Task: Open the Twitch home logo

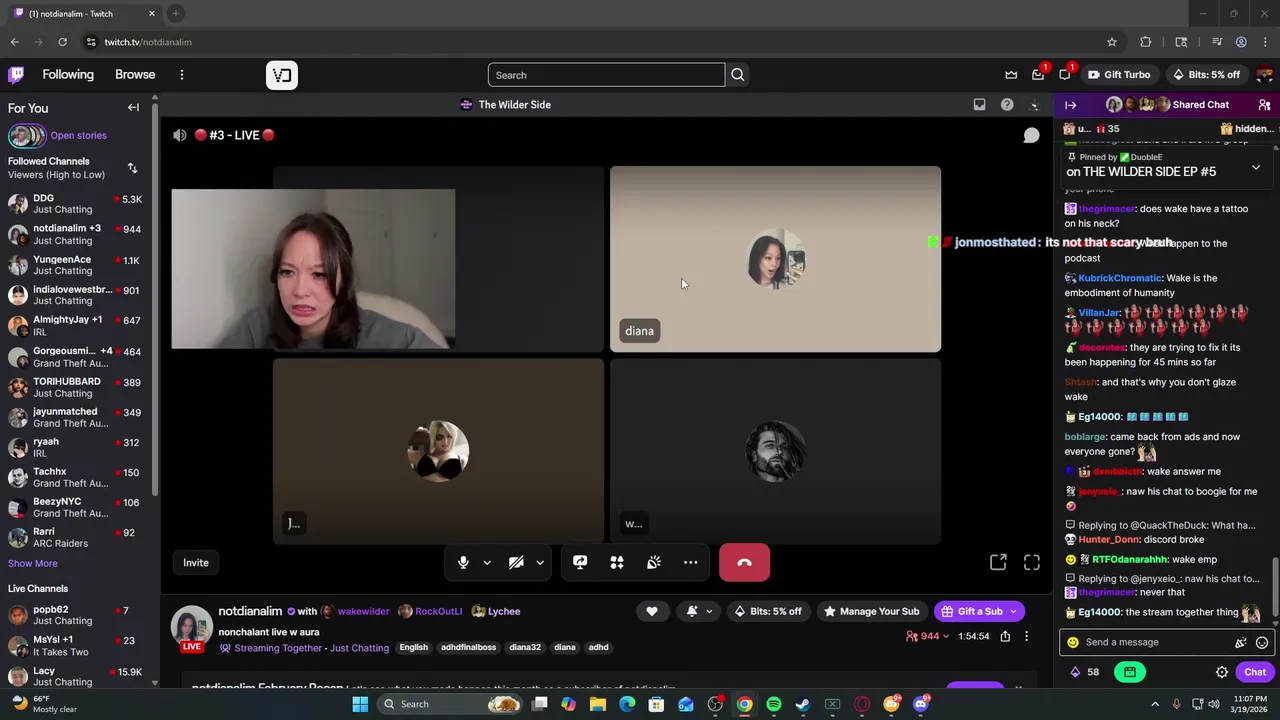Action: 16,75
